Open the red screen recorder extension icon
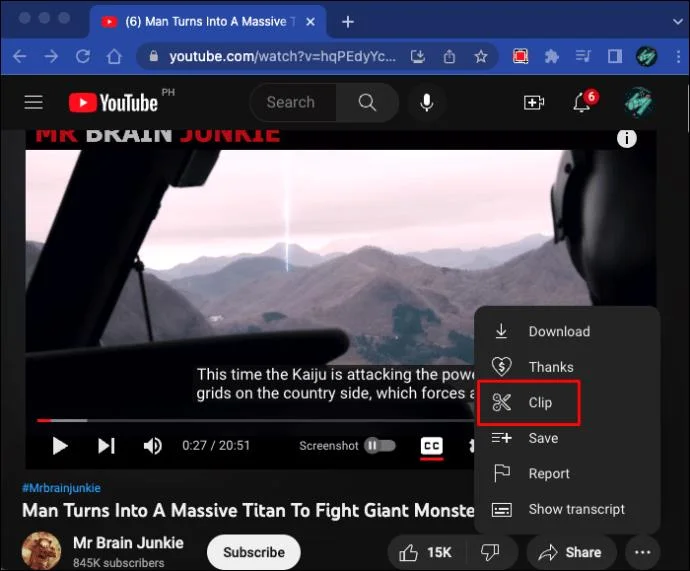 tap(520, 56)
